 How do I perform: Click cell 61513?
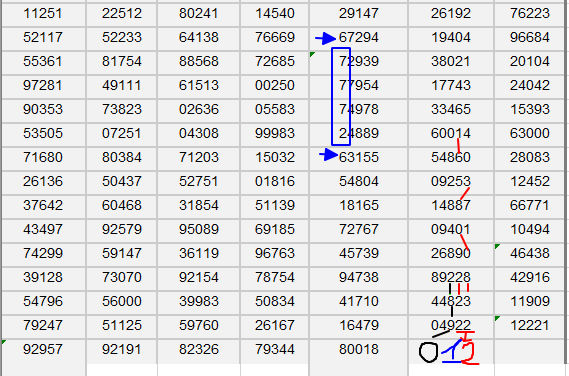pos(198,86)
